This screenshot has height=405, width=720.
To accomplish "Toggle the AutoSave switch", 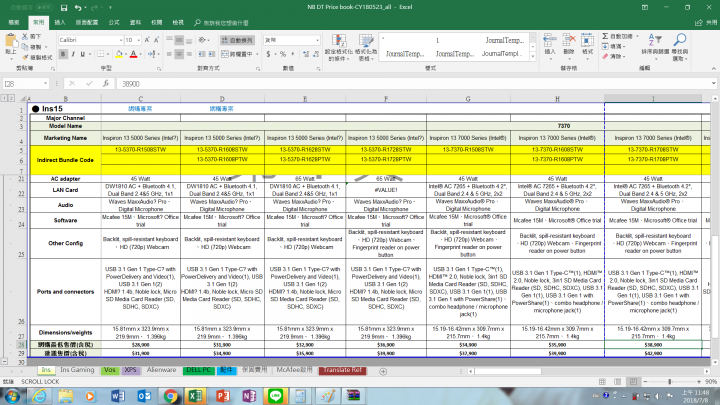I will [x=44, y=8].
